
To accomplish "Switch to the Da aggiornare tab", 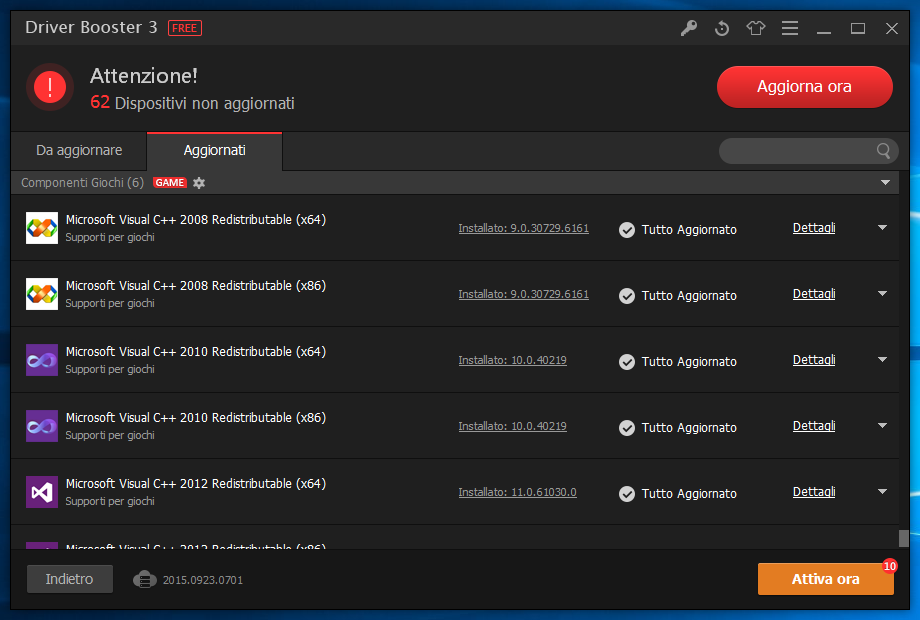I will pyautogui.click(x=79, y=151).
